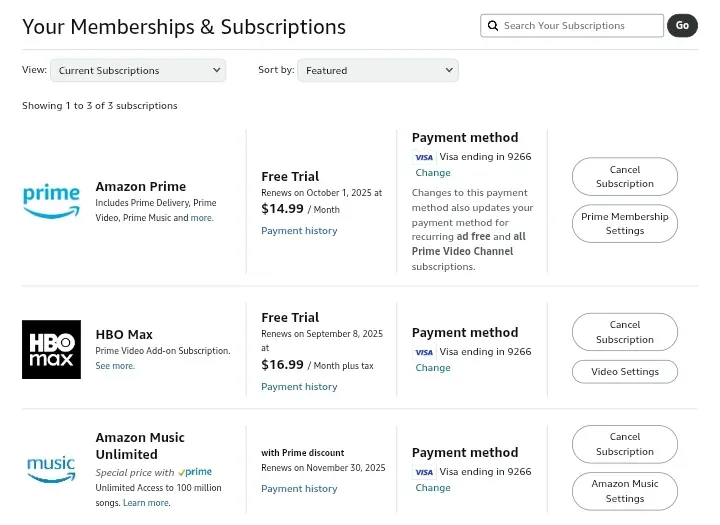Change payment method for HBO Max
720x525 pixels.
coord(433,367)
